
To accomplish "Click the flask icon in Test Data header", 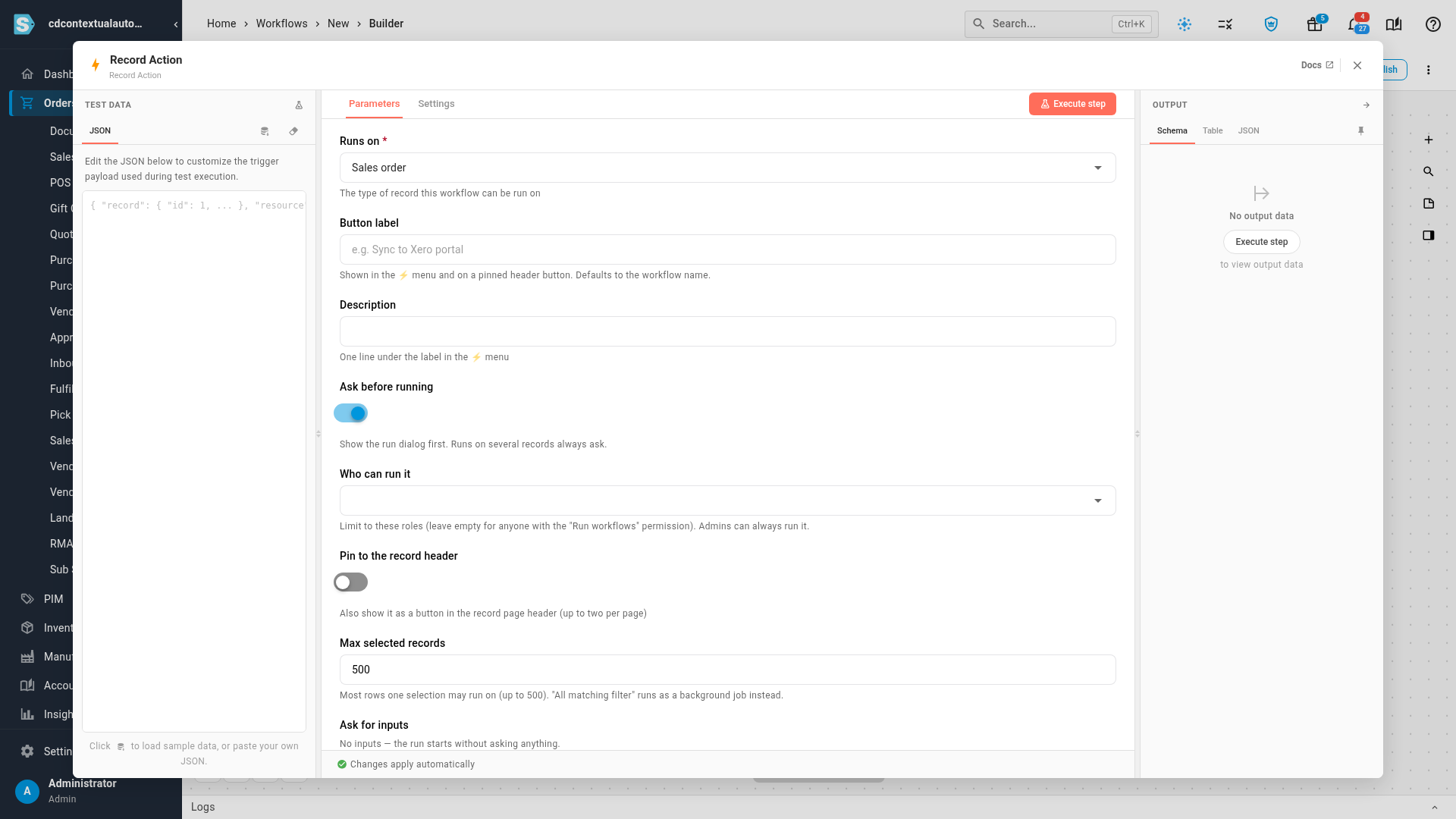I will point(299,105).
